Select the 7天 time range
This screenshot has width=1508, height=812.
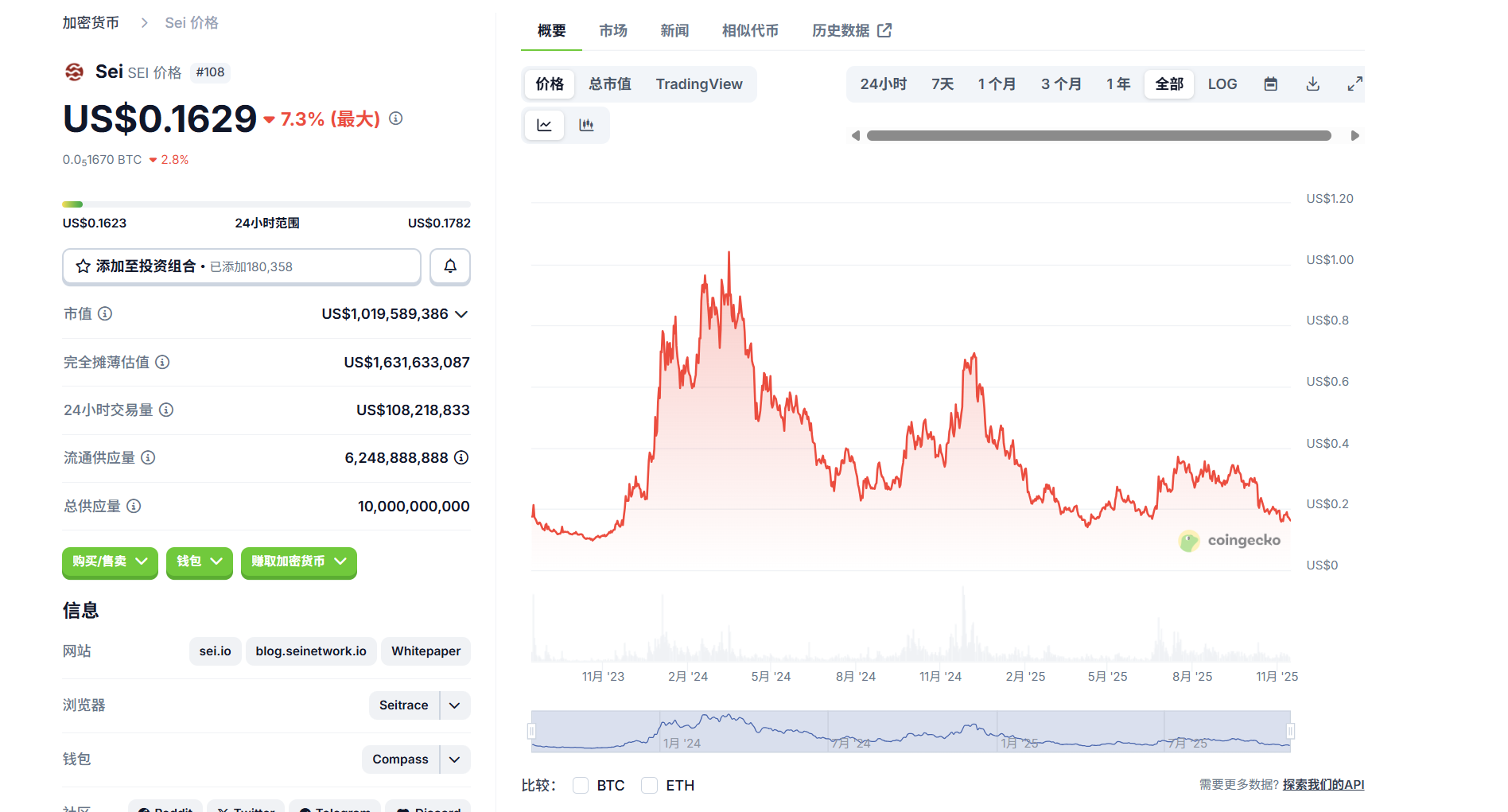[x=942, y=84]
